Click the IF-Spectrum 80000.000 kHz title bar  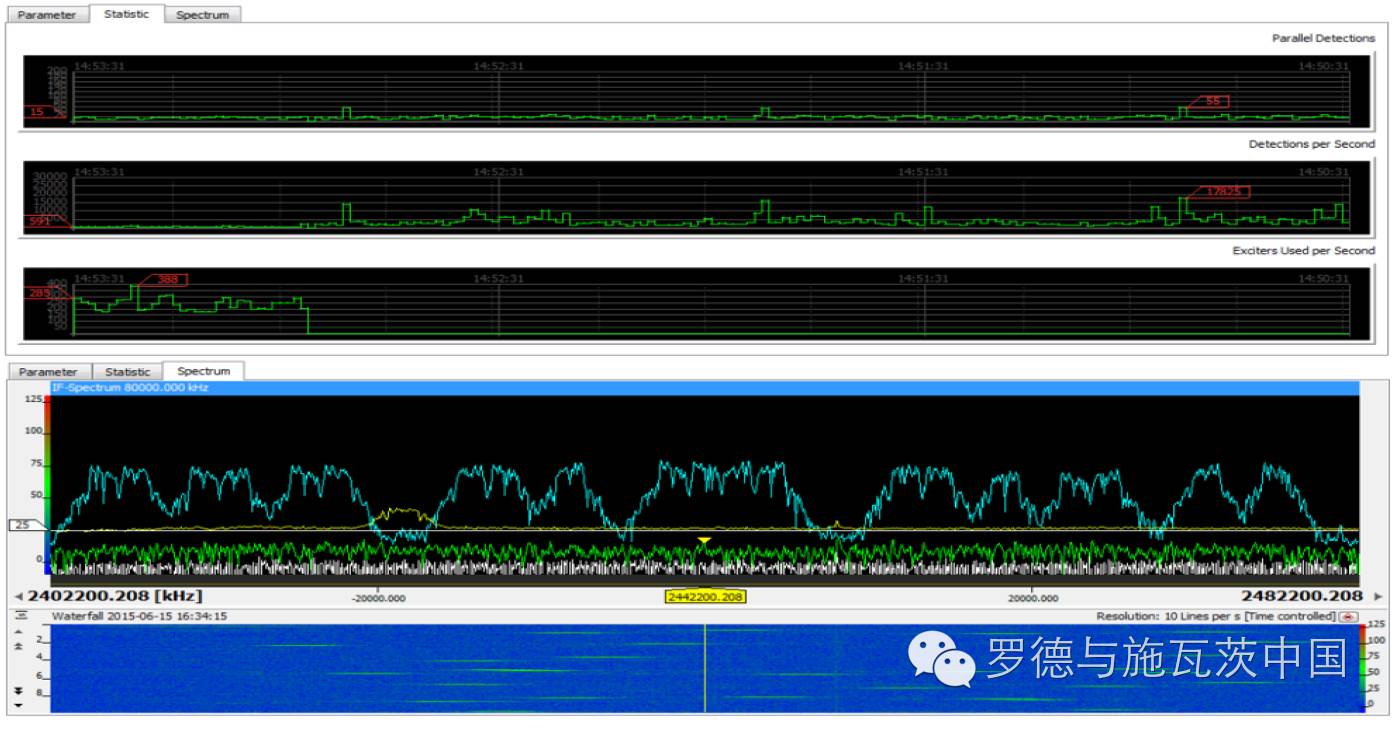704,387
